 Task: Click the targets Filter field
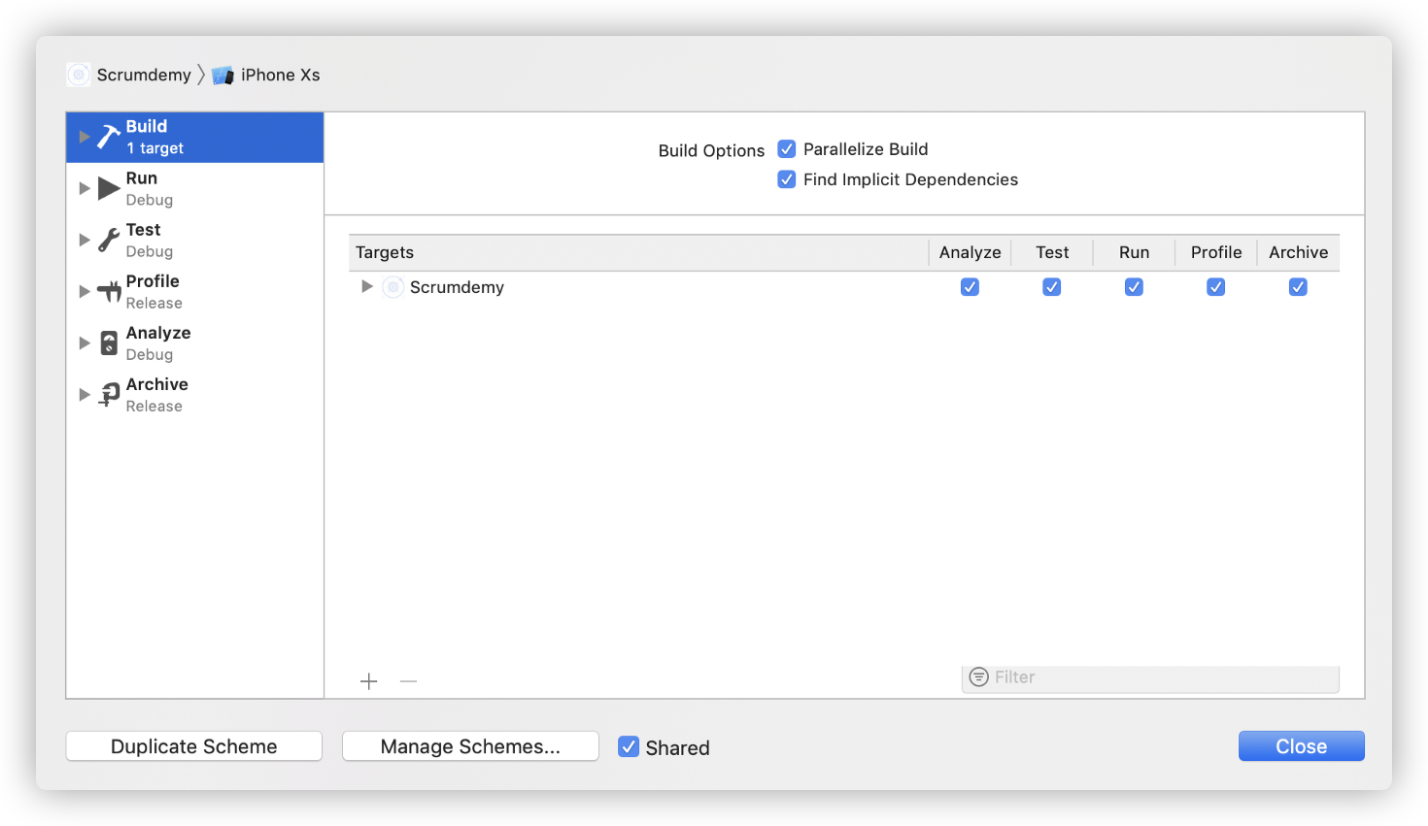pos(1150,678)
